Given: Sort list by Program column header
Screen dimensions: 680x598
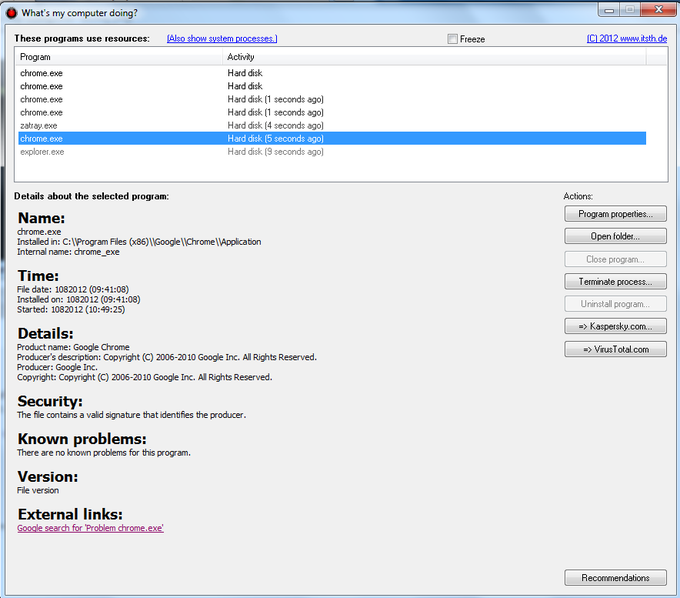Looking at the screenshot, I should 118,57.
